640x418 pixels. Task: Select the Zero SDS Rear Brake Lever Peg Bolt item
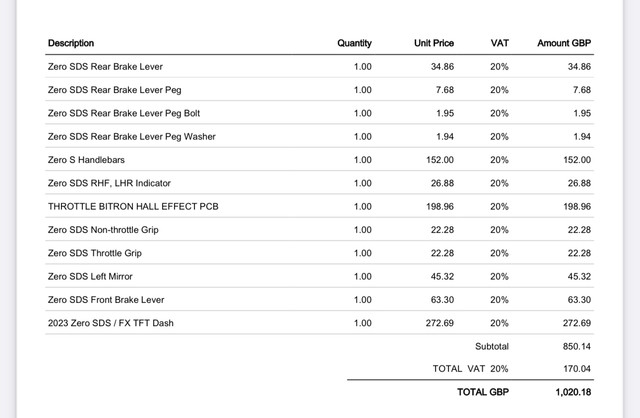coord(124,113)
